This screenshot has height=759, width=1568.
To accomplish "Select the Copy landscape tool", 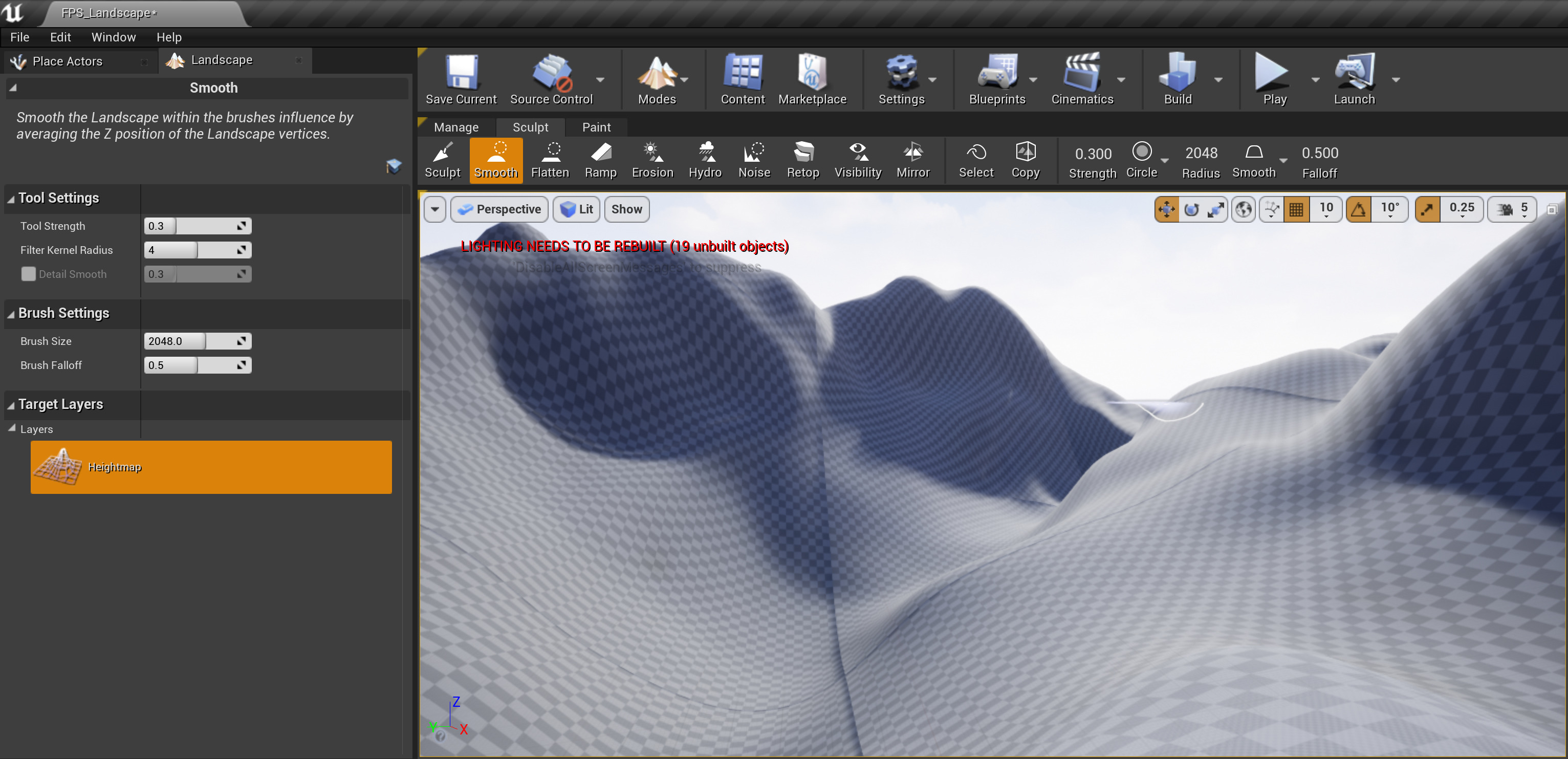I will (x=1026, y=160).
